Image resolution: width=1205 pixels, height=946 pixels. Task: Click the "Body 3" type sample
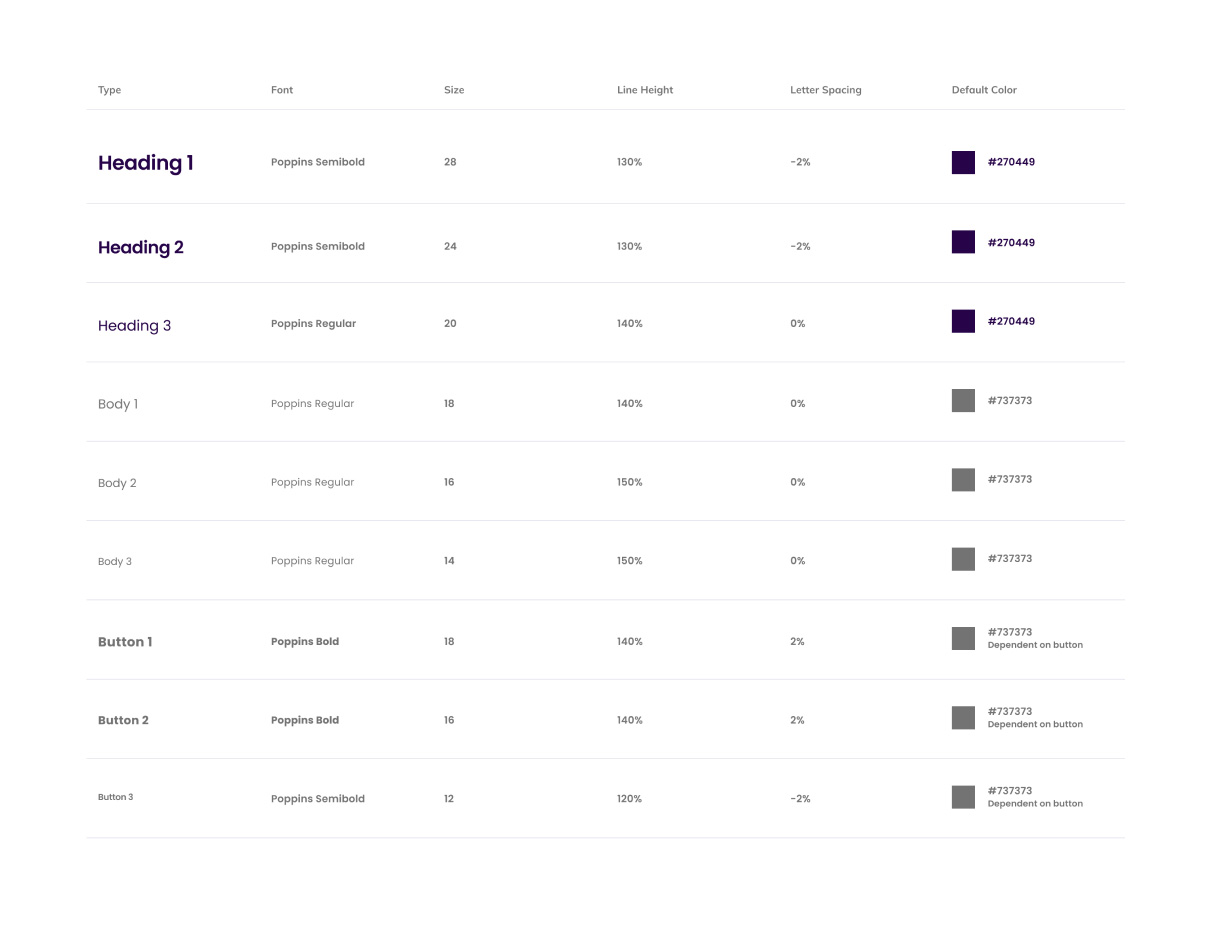click(x=115, y=561)
